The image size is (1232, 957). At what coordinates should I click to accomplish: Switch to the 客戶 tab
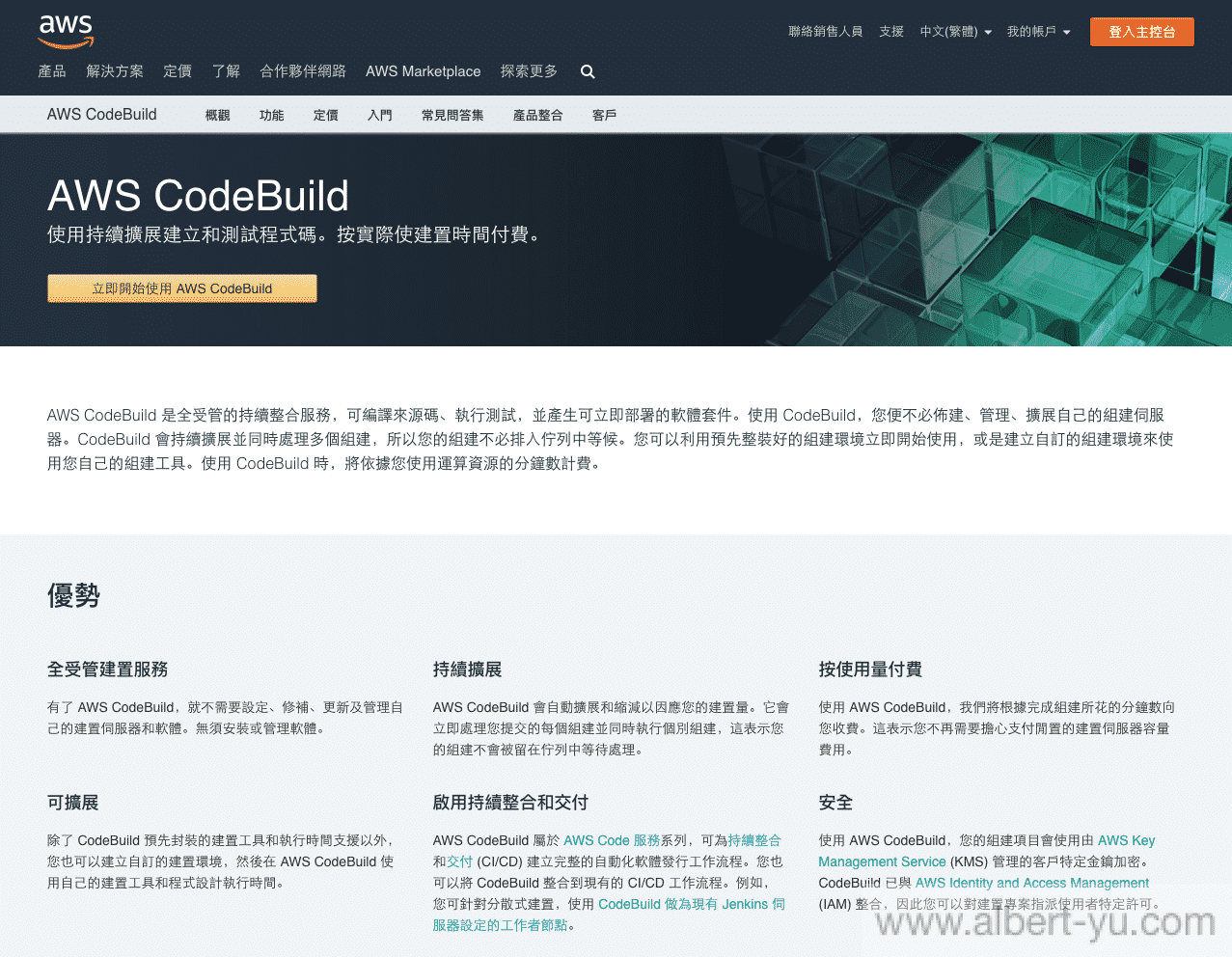pyautogui.click(x=605, y=115)
